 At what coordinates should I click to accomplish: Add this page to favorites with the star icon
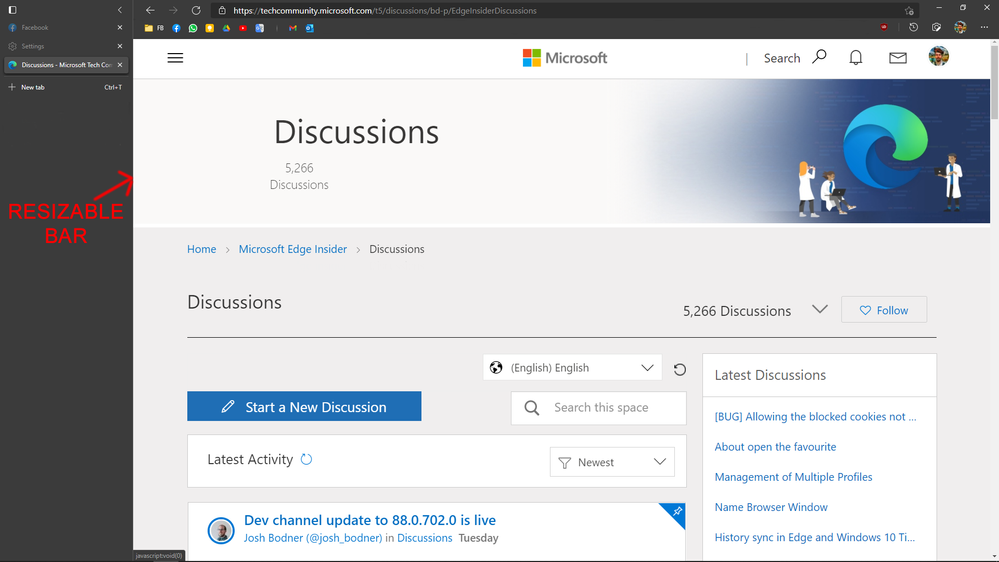coord(909,11)
